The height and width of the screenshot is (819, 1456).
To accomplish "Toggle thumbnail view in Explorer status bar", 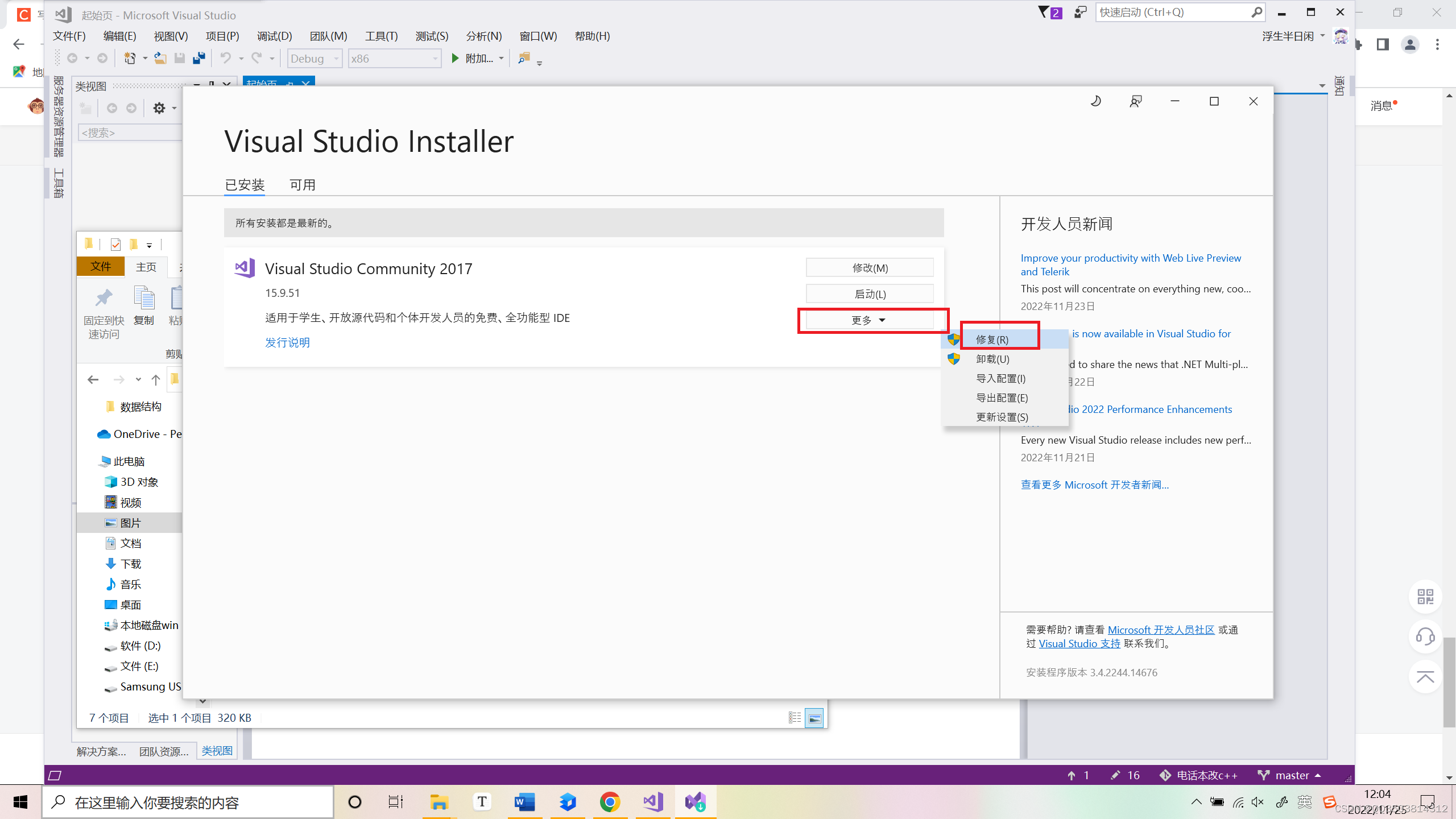I will pyautogui.click(x=814, y=718).
